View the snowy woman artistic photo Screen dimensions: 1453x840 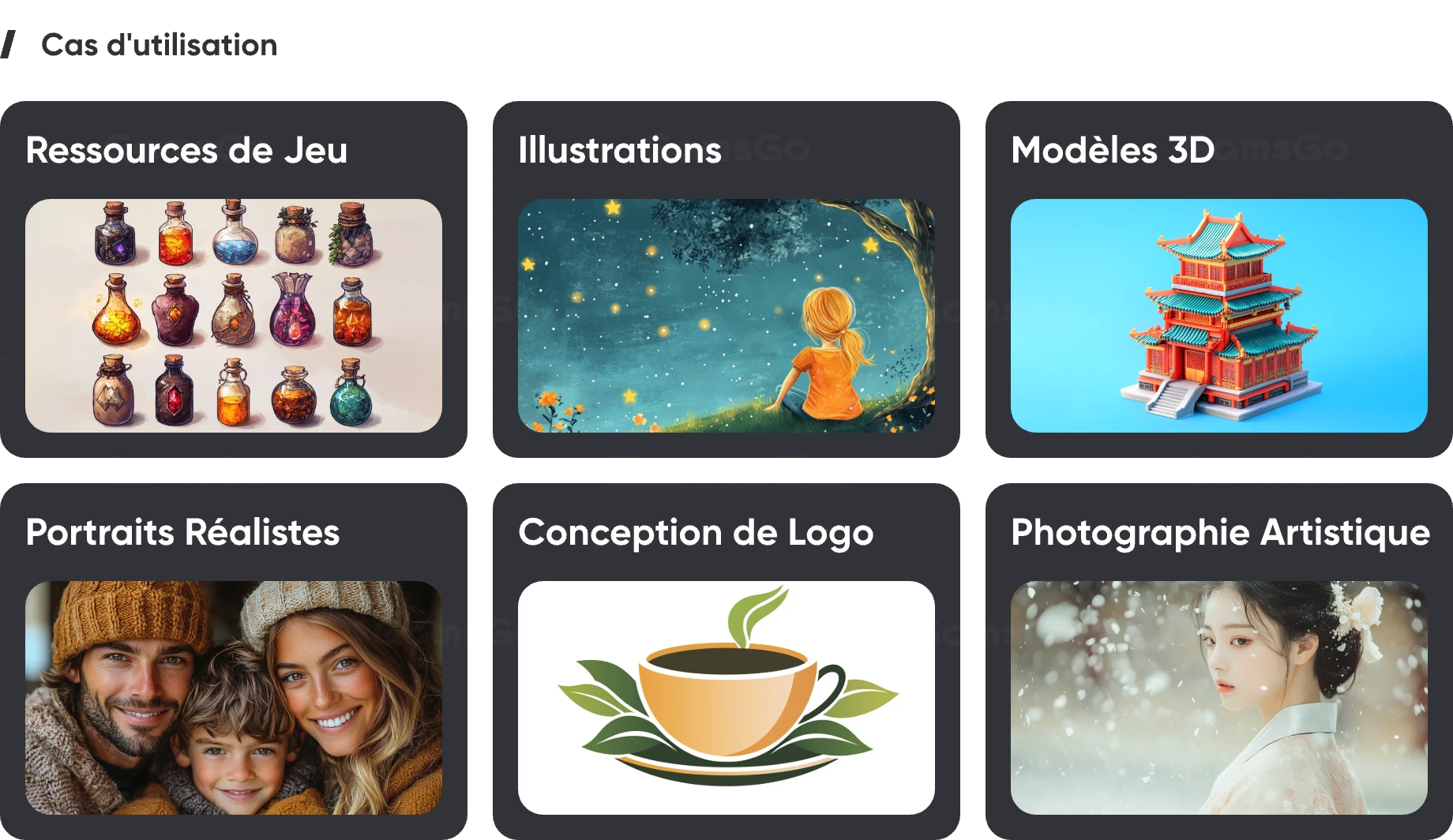click(x=1219, y=698)
